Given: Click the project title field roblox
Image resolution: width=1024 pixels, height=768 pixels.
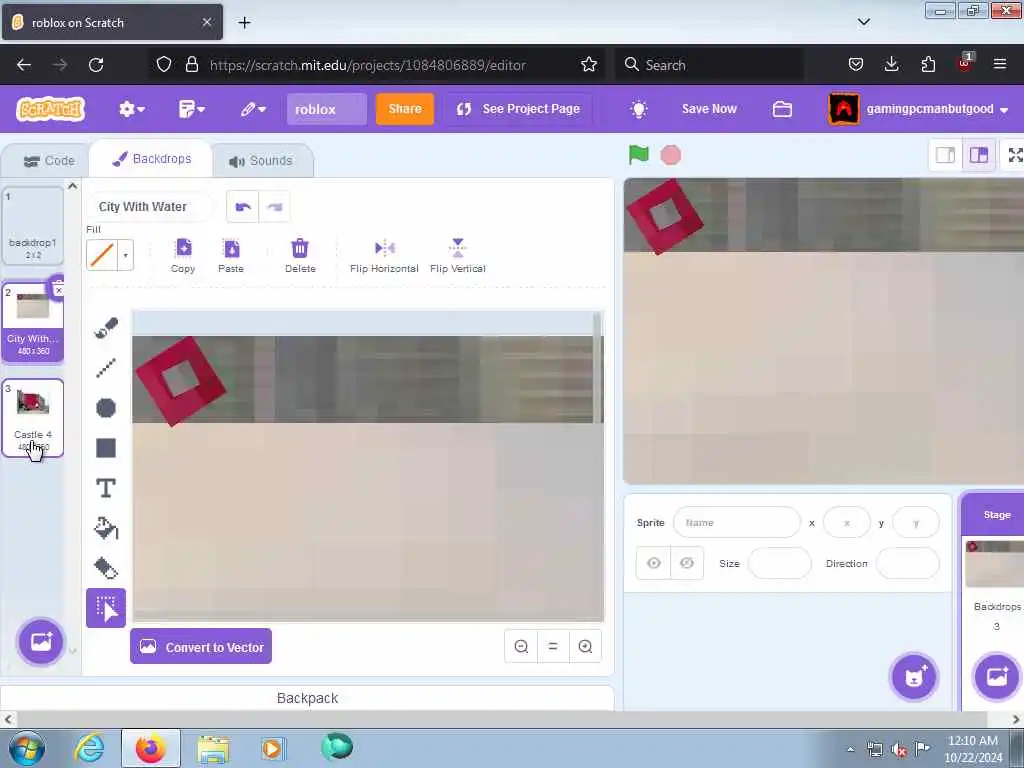Looking at the screenshot, I should 327,109.
